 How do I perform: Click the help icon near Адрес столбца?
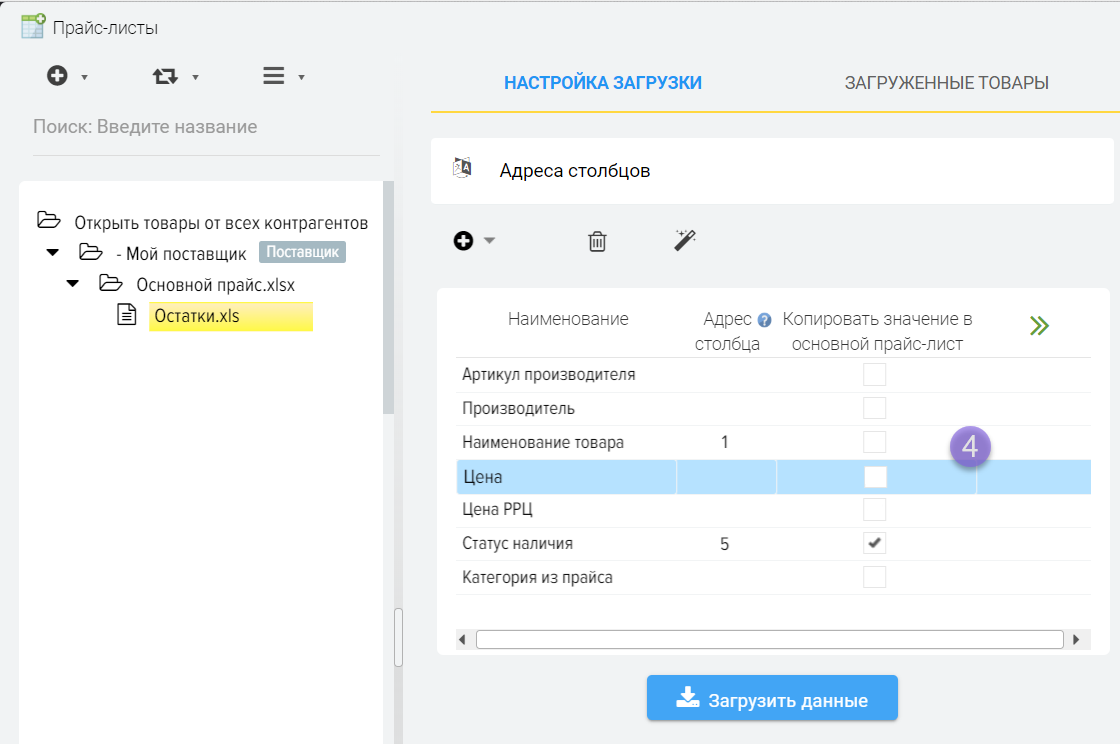pyautogui.click(x=764, y=320)
